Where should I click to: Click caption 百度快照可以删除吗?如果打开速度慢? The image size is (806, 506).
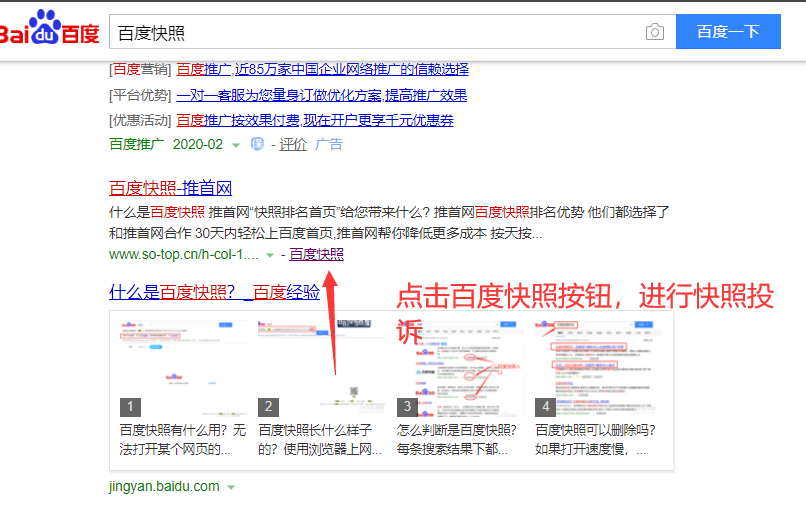pos(595,440)
